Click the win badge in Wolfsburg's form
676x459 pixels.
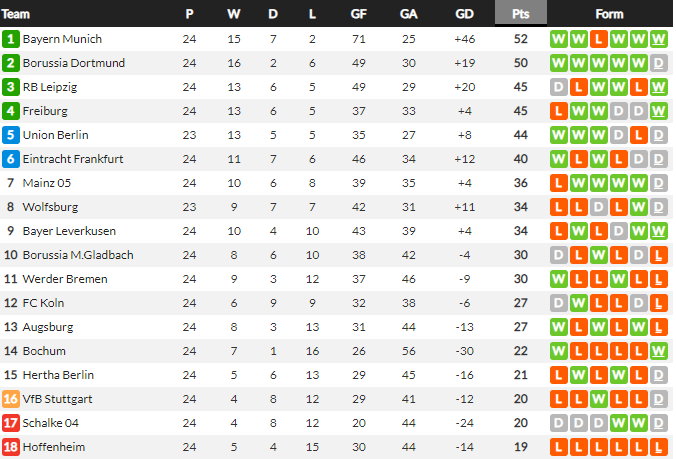tap(638, 207)
